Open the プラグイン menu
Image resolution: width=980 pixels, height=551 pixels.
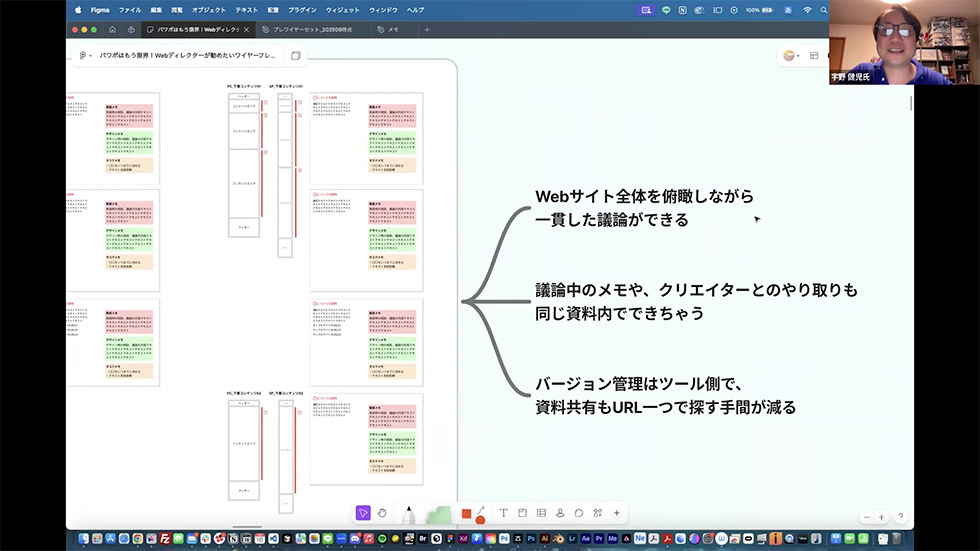[302, 10]
